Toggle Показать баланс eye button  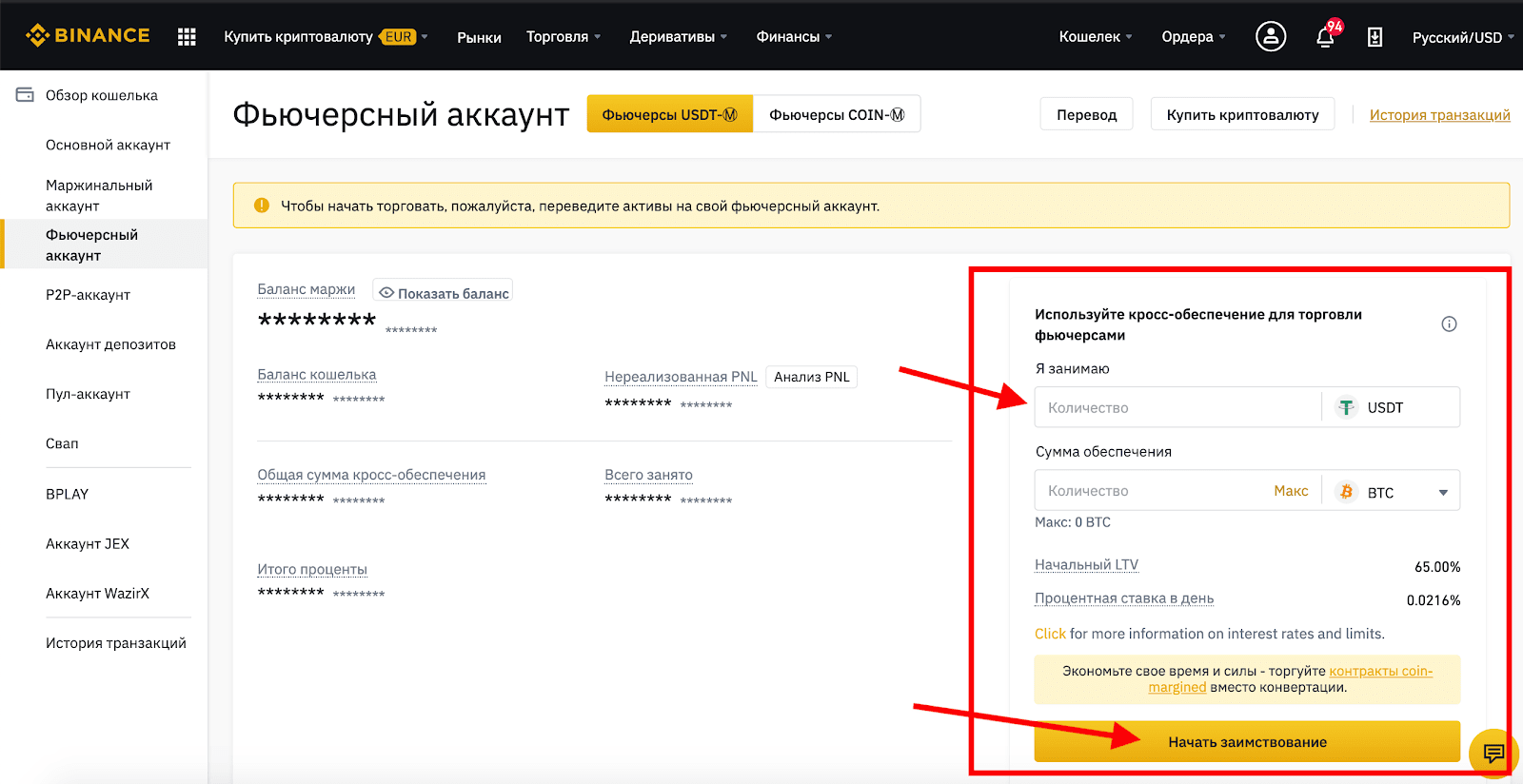point(443,293)
